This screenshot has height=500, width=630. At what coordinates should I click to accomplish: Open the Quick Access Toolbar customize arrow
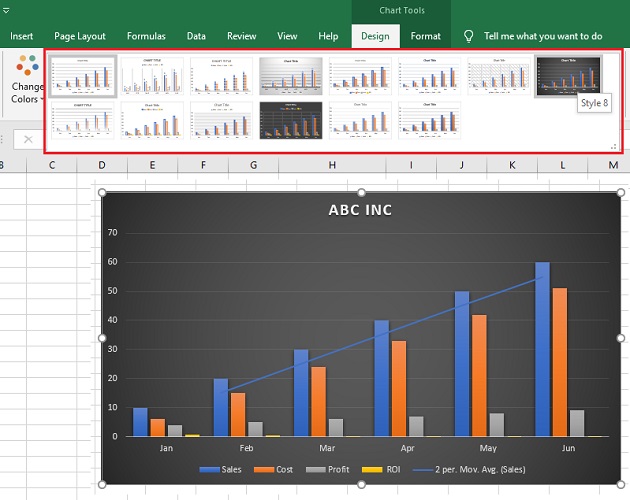(6, 9)
